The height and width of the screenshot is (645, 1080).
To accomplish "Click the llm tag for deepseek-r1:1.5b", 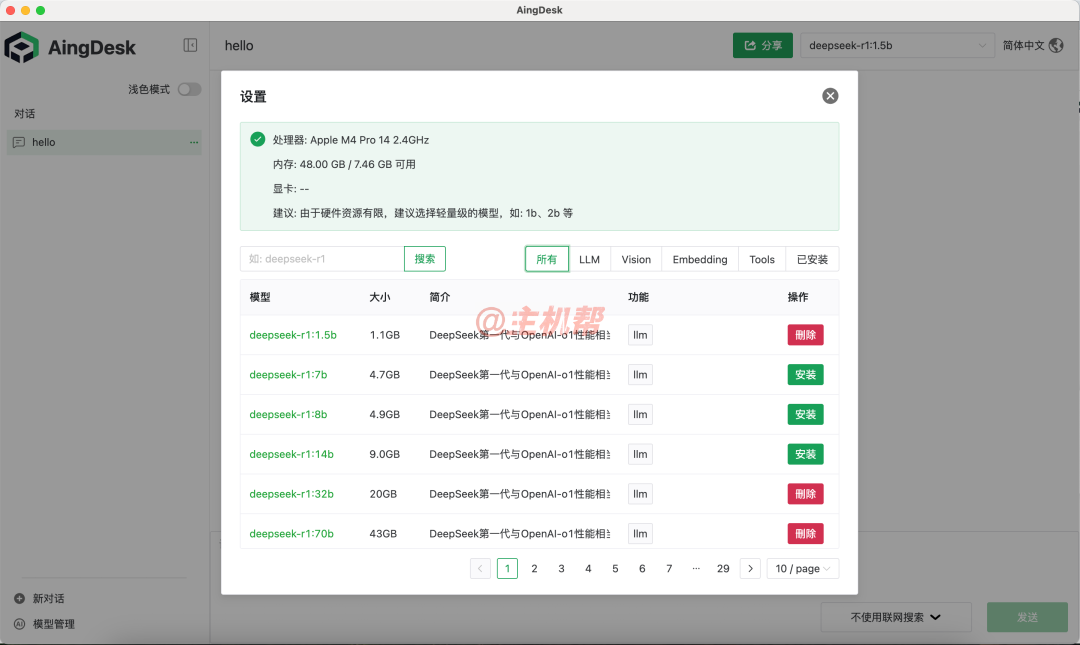I will click(x=640, y=335).
